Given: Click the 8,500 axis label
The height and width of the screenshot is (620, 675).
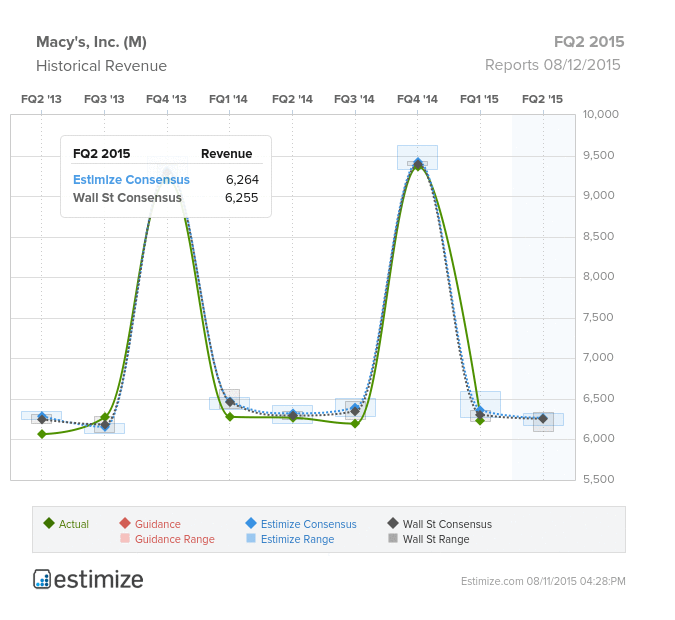Looking at the screenshot, I should (598, 236).
